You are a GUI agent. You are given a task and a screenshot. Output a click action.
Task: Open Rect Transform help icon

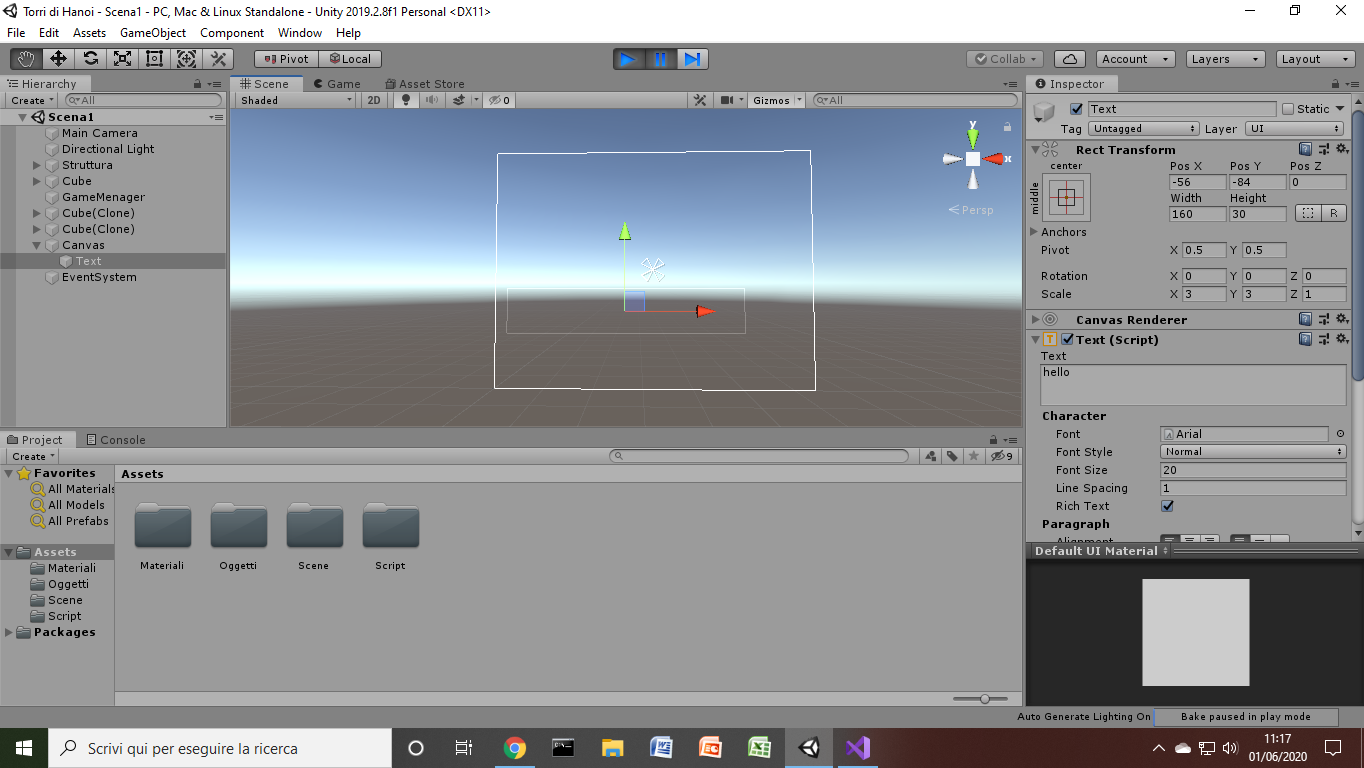(x=1305, y=150)
